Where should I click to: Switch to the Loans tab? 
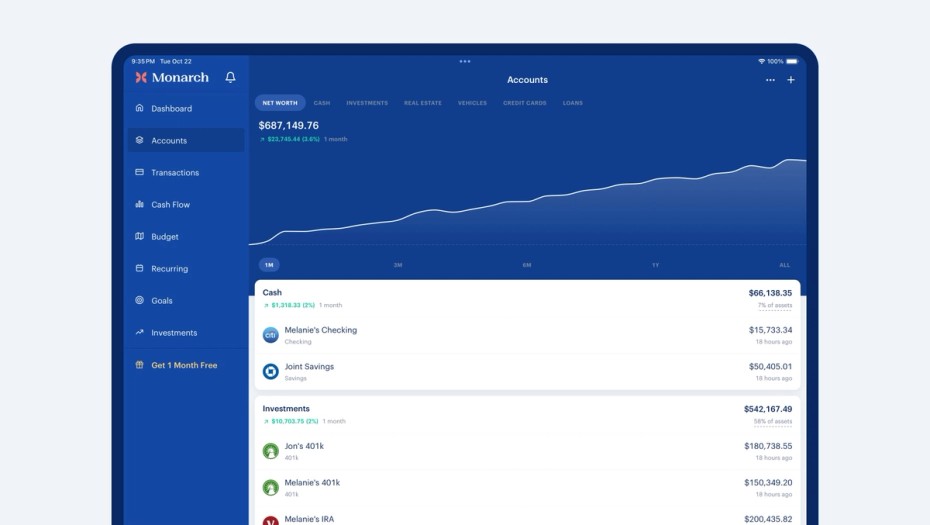pyautogui.click(x=573, y=103)
